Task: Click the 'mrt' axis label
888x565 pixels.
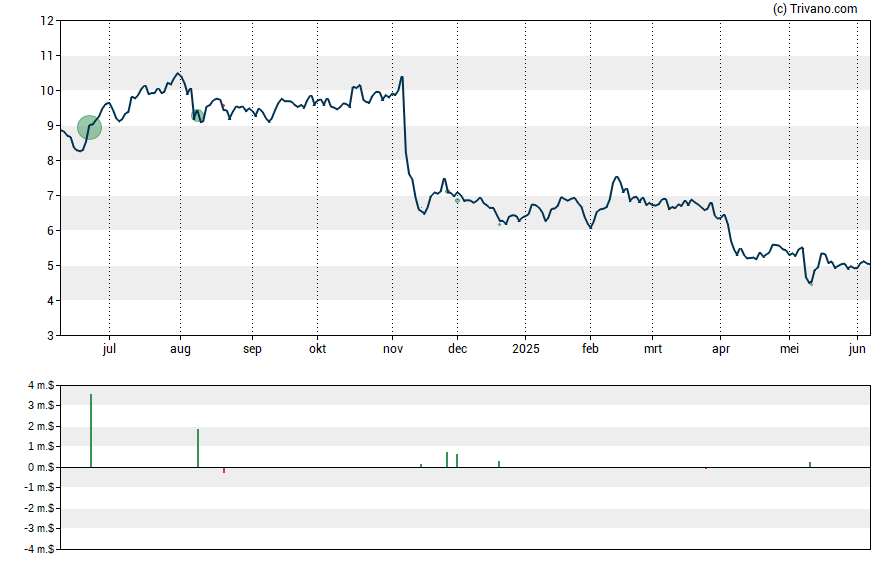Action: click(x=652, y=349)
